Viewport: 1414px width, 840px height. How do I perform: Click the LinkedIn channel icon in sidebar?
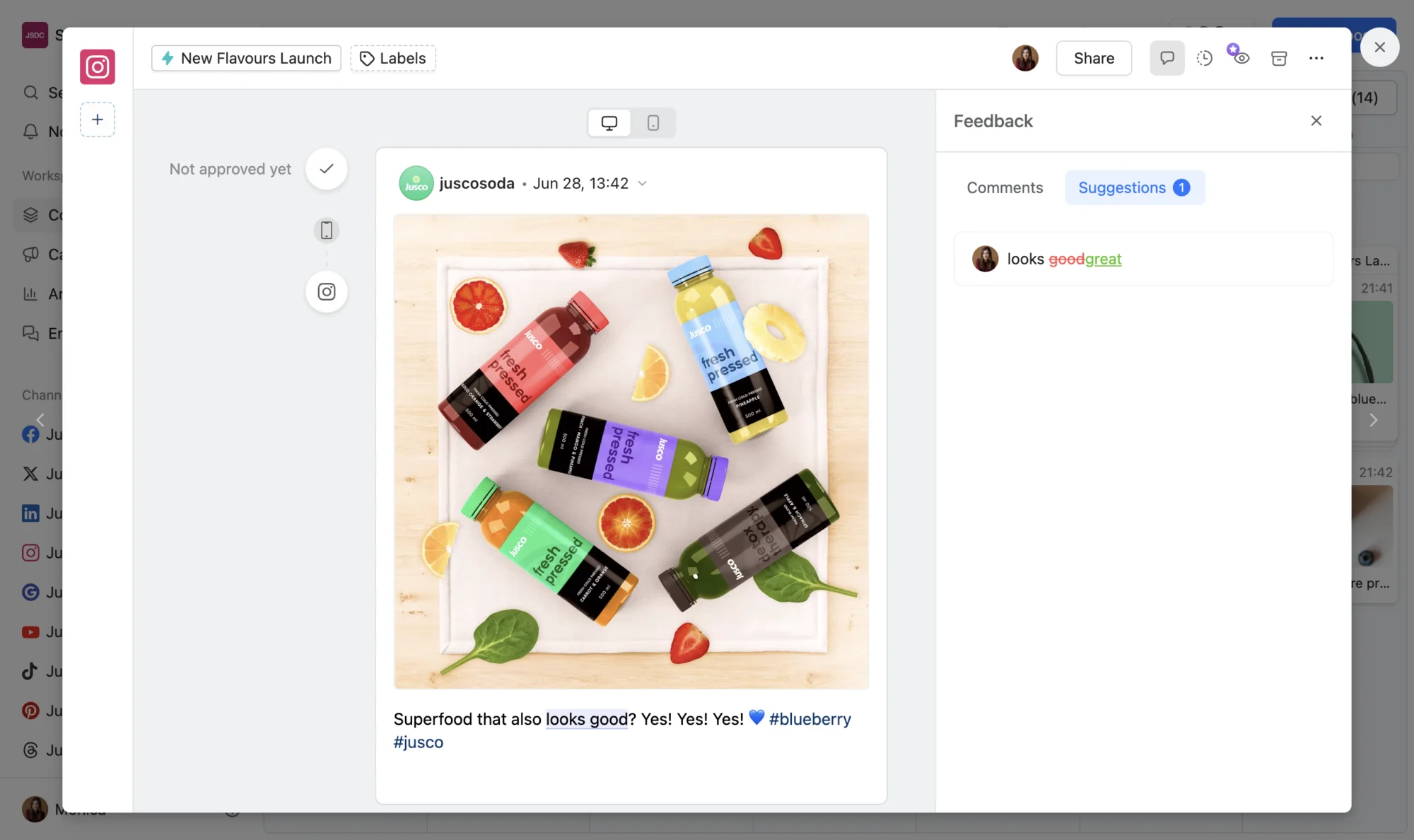30,513
